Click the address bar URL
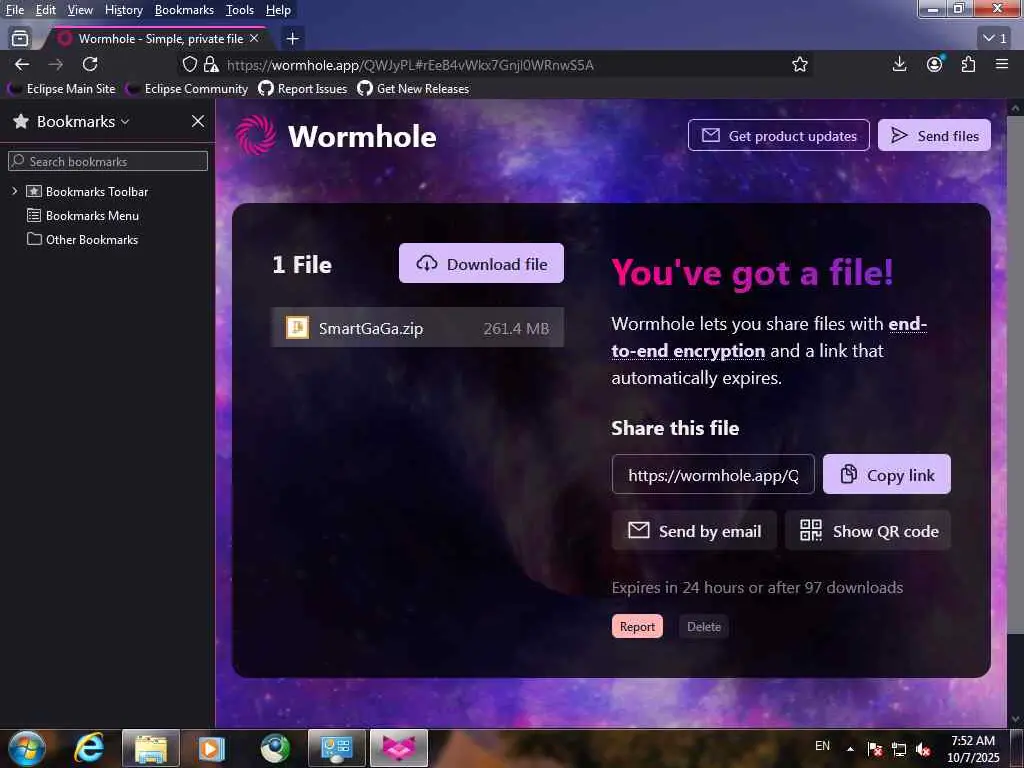 410,65
